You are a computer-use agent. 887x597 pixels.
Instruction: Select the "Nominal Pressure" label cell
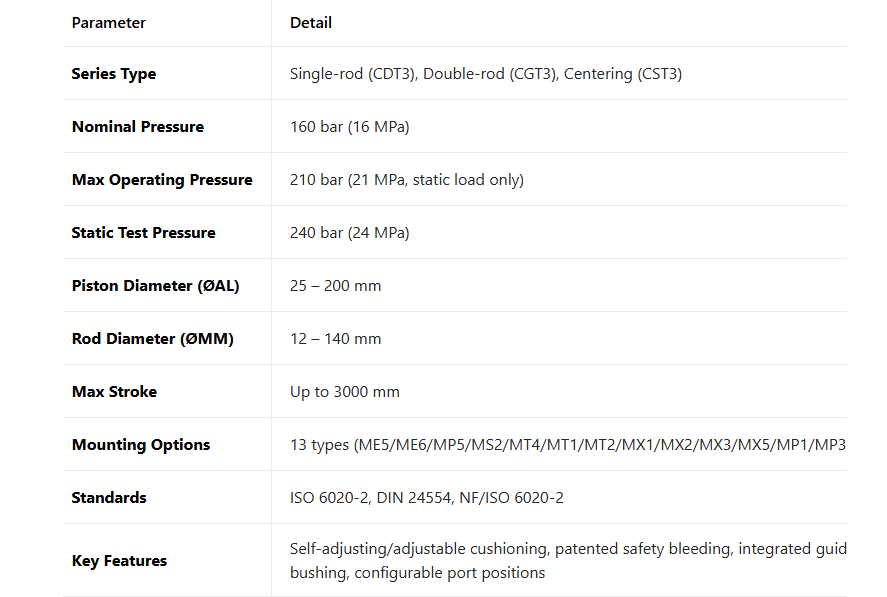138,127
